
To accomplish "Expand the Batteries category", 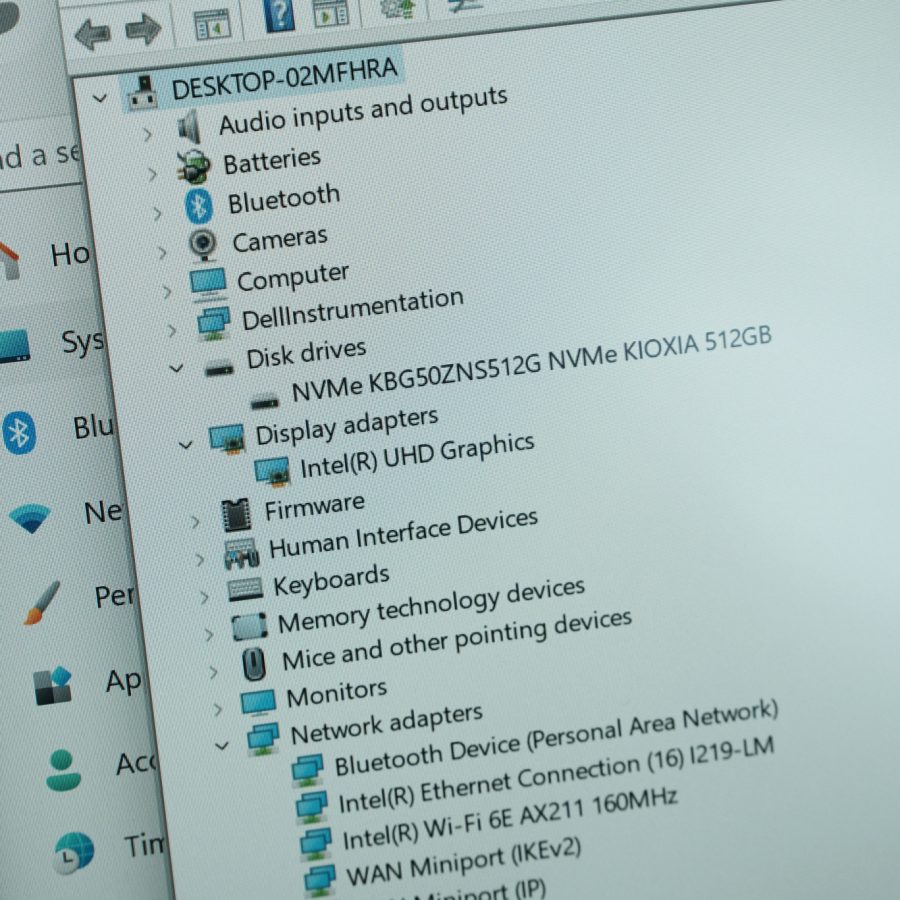I will [x=152, y=174].
